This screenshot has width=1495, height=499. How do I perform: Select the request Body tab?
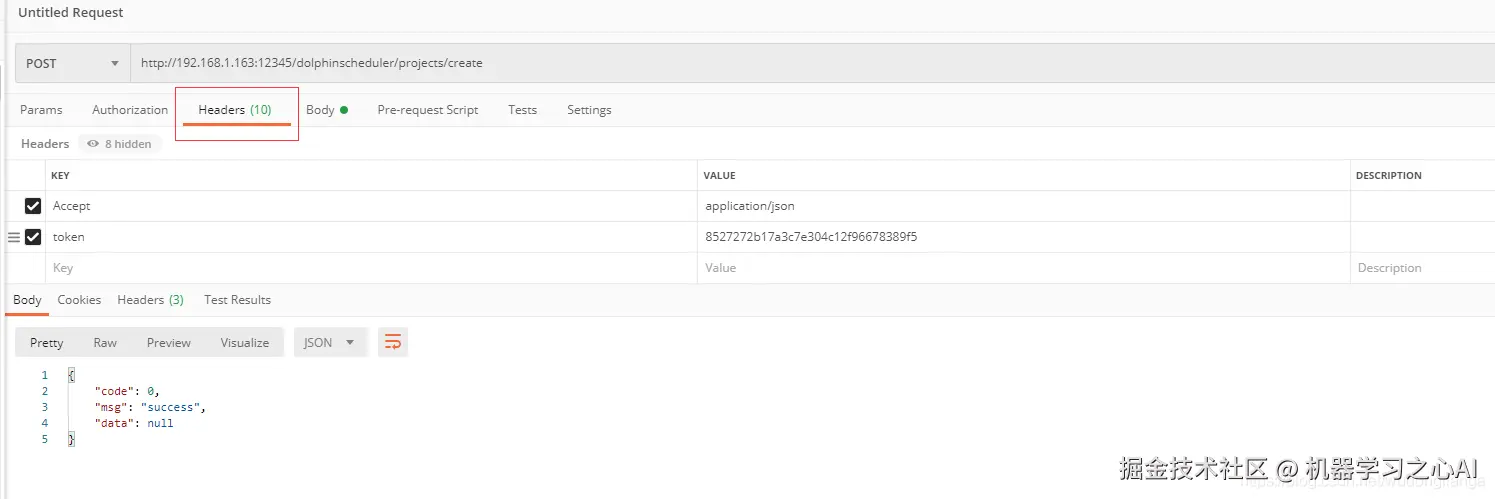coord(326,110)
